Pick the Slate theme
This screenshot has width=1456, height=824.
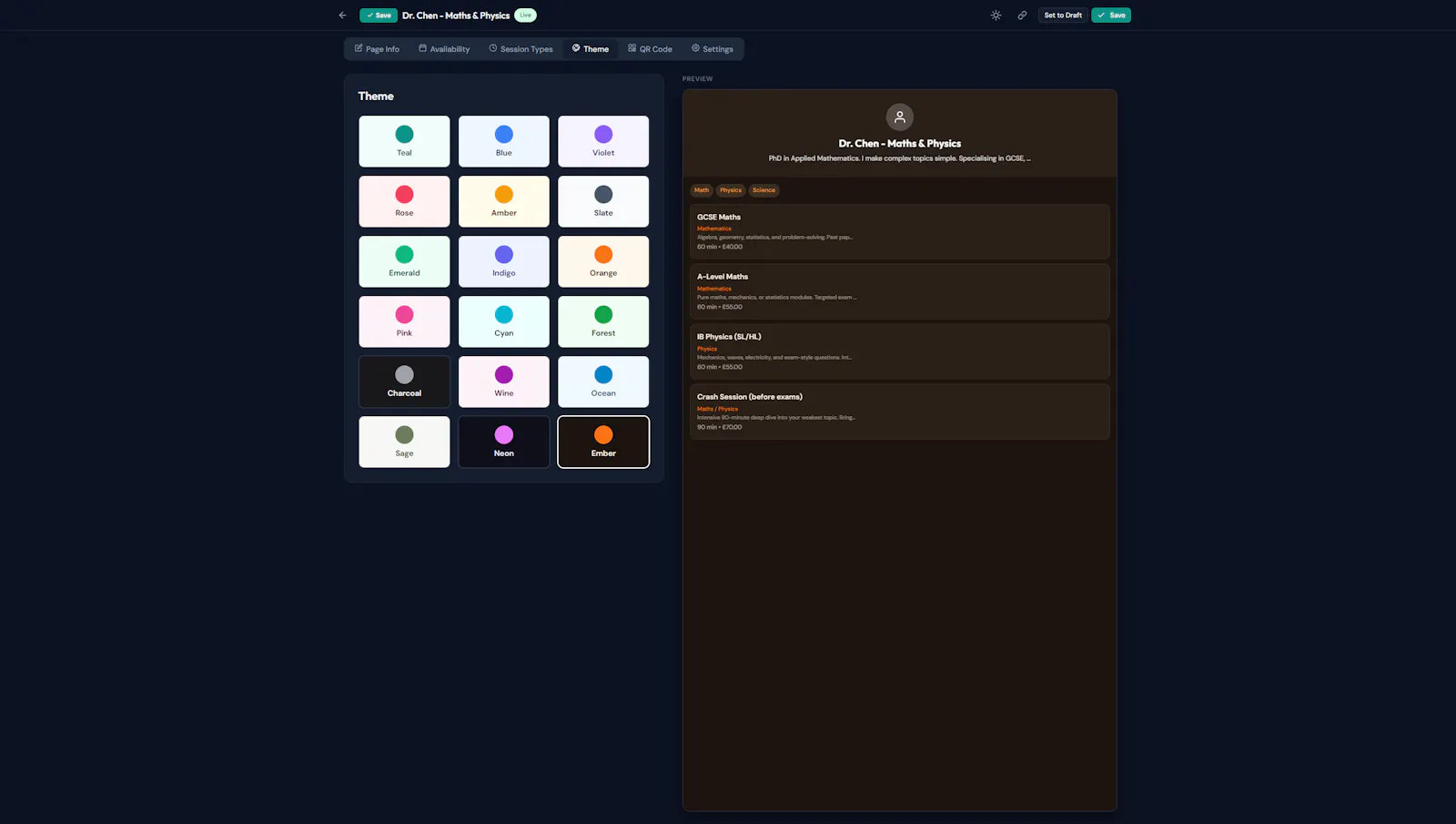pos(603,201)
